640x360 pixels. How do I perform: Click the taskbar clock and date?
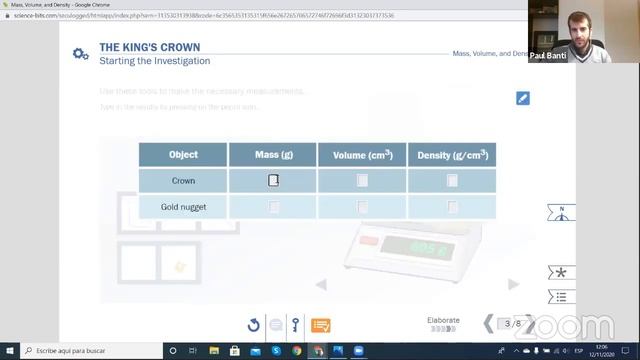(602, 351)
